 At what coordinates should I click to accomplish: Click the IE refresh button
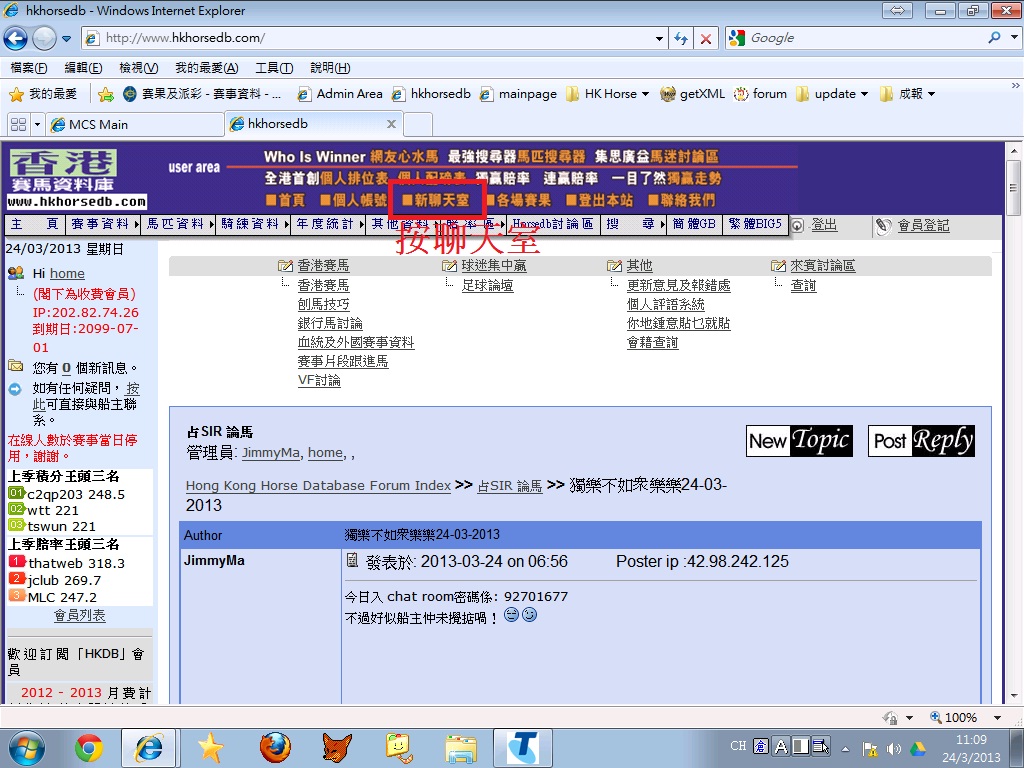click(x=682, y=38)
